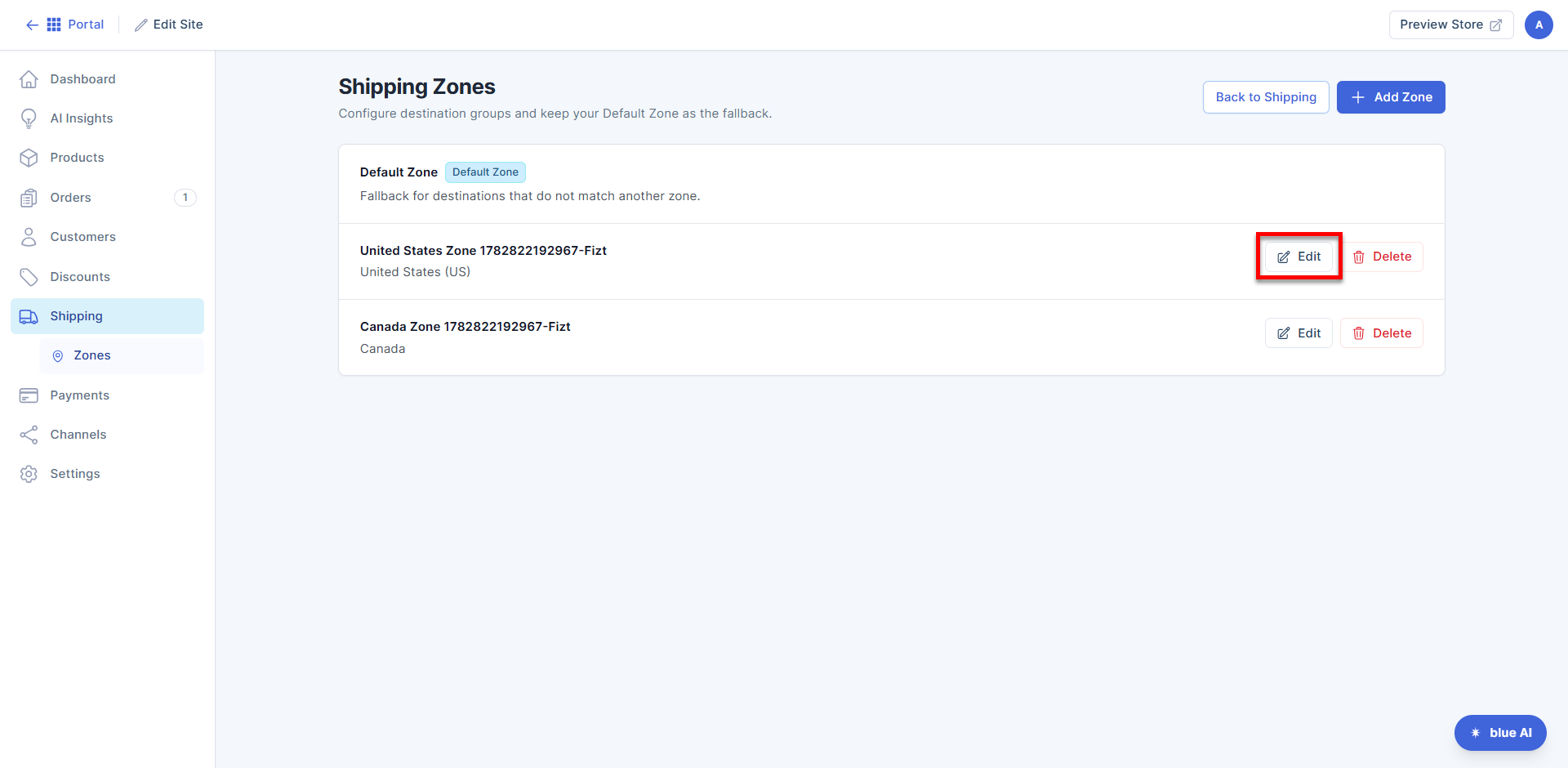Click the Default Zone badge
Image resolution: width=1568 pixels, height=768 pixels.
point(485,172)
